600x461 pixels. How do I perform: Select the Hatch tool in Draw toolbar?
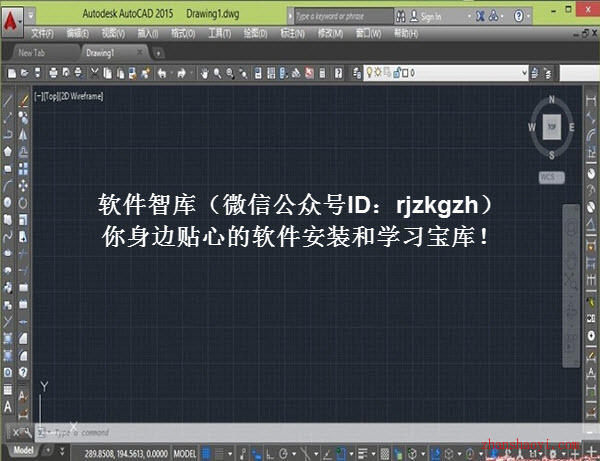coord(8,338)
